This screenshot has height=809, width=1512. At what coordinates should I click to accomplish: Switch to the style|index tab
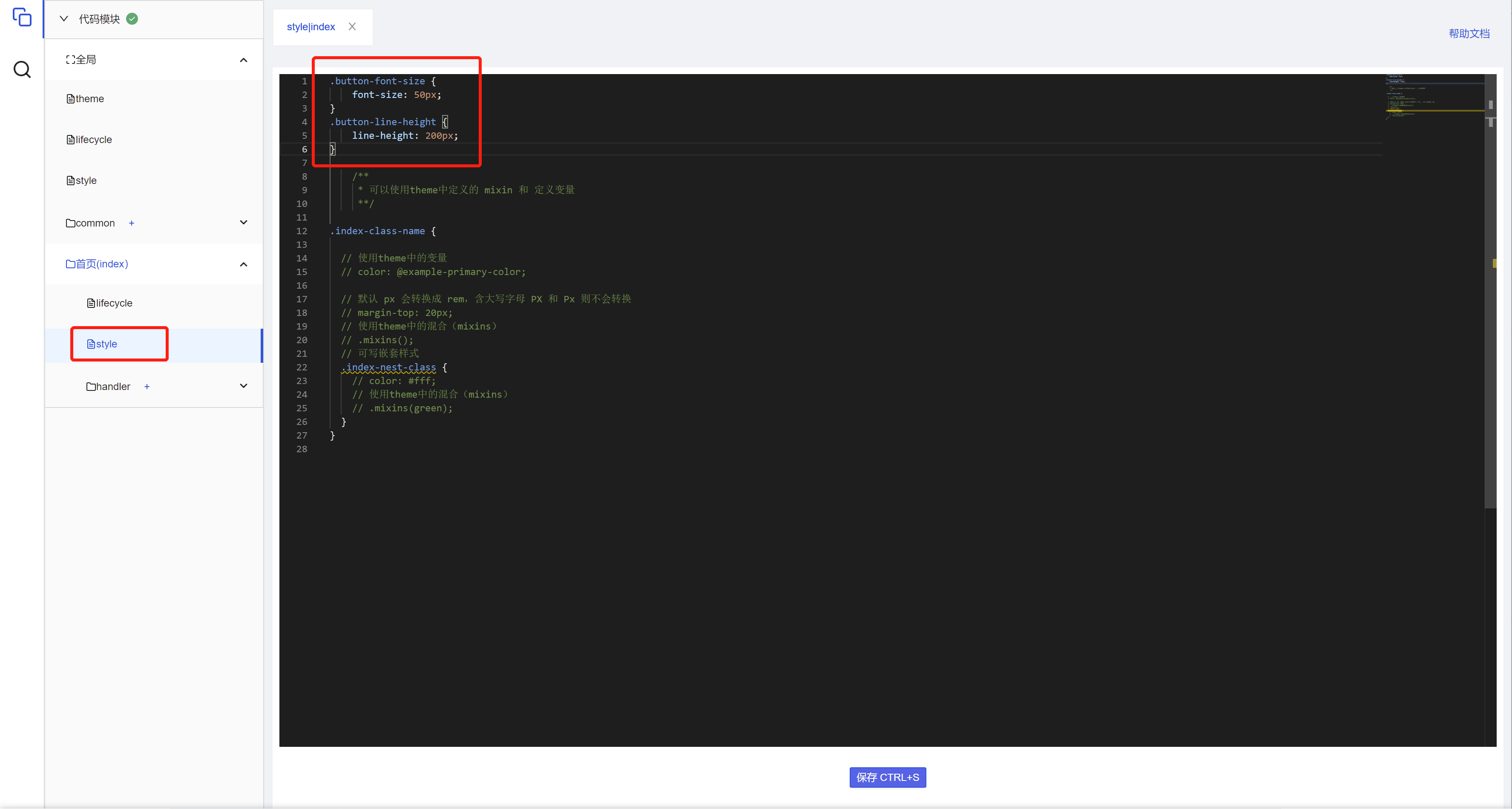tap(310, 27)
